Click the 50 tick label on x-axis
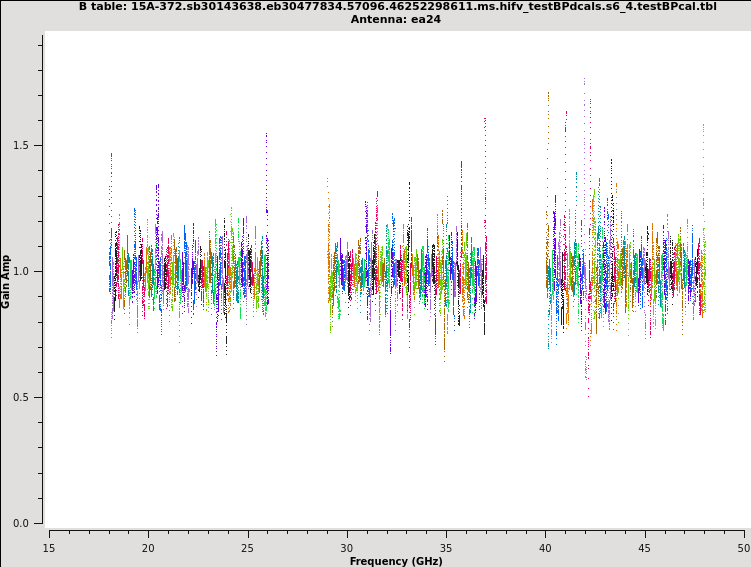Screen dimensions: 751x567 743,547
